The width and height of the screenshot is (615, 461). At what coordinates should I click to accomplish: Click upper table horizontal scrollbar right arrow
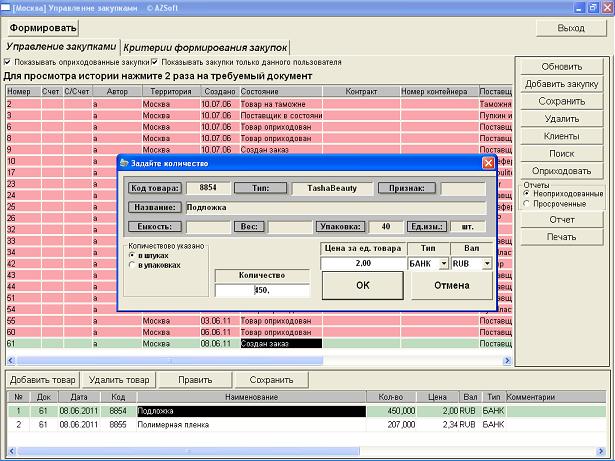click(508, 360)
